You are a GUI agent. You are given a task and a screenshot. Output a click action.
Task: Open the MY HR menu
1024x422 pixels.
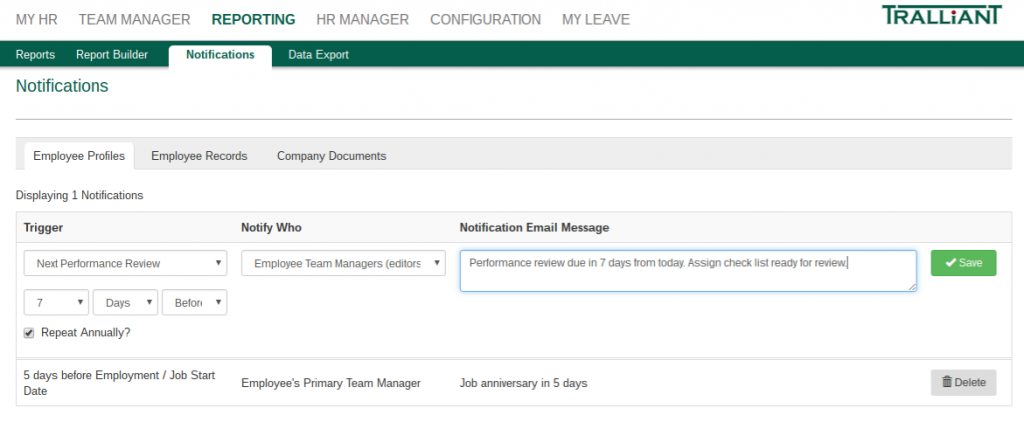[37, 19]
